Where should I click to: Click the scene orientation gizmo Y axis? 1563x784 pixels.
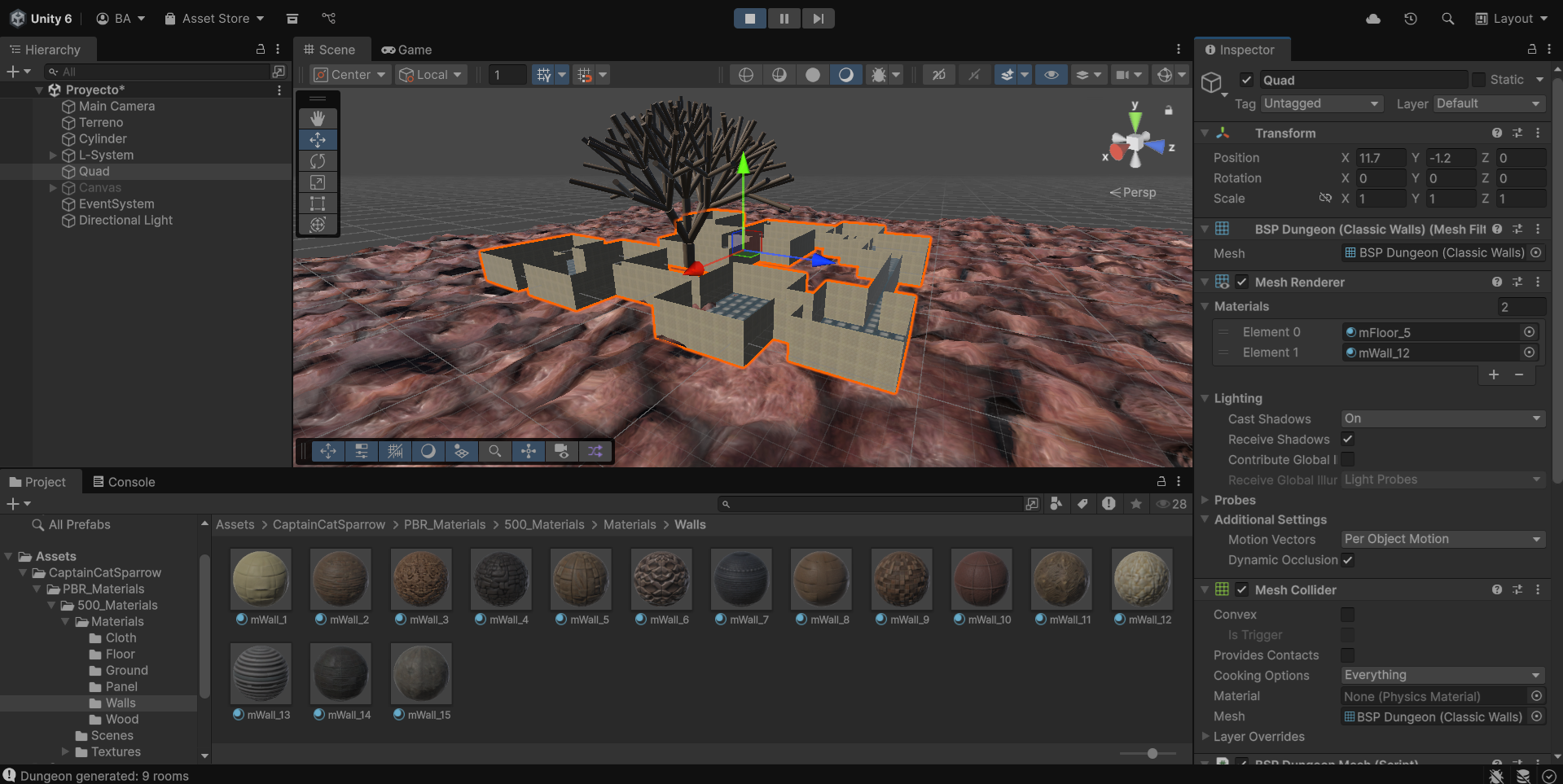point(1135,120)
